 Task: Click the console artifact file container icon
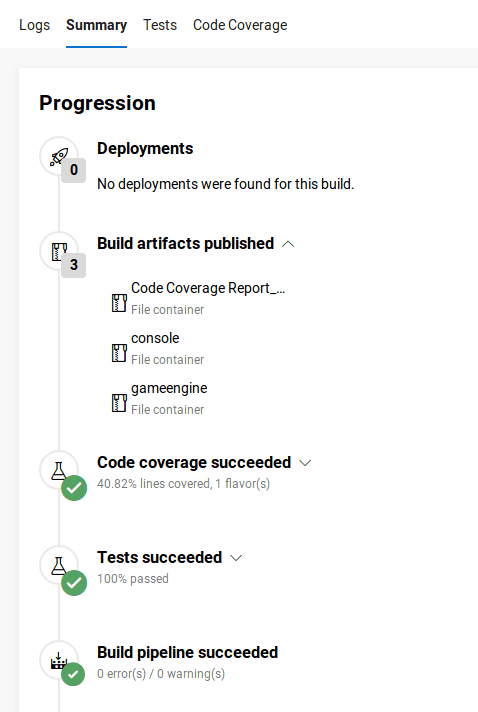[x=119, y=353]
